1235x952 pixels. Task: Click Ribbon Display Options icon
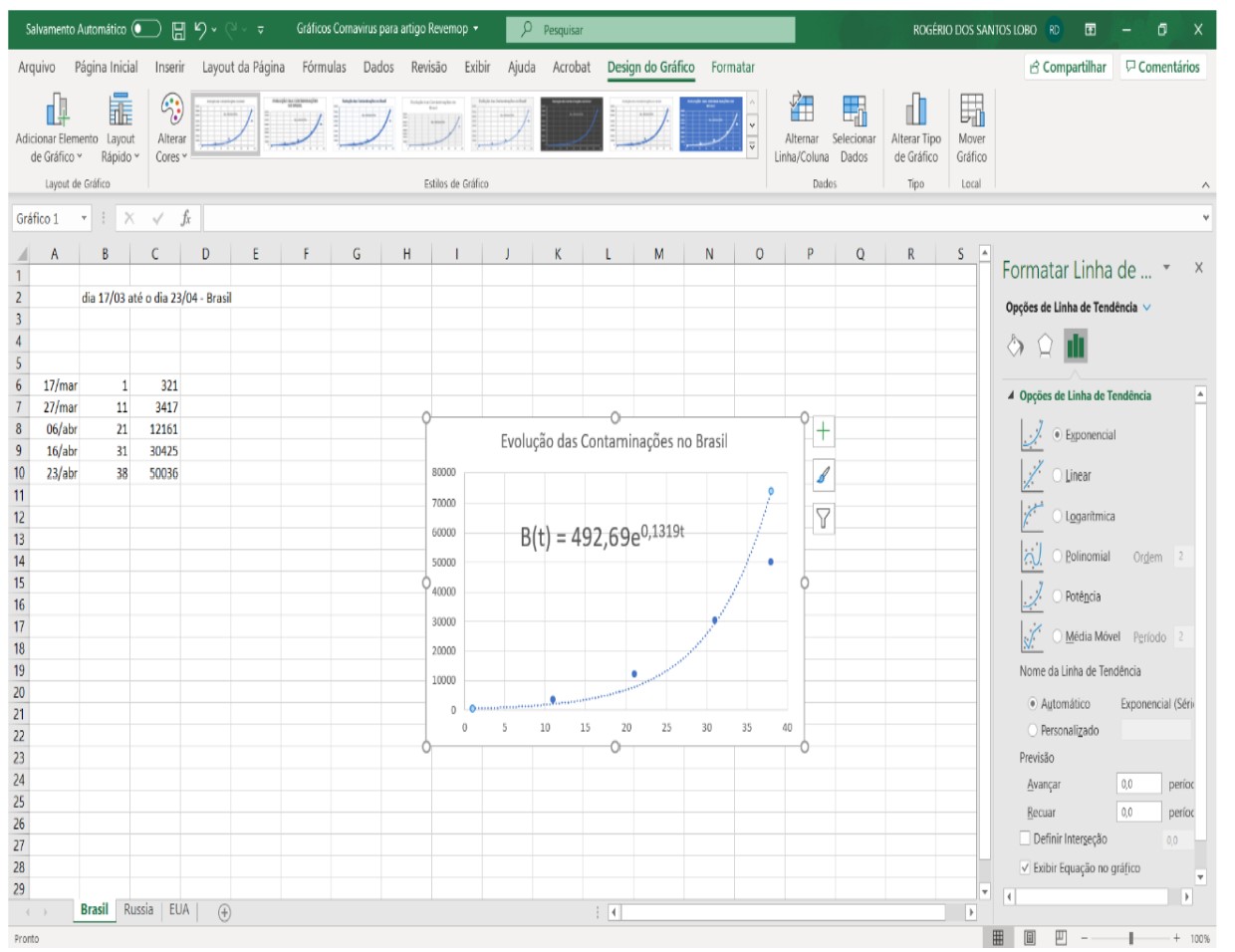1090,30
